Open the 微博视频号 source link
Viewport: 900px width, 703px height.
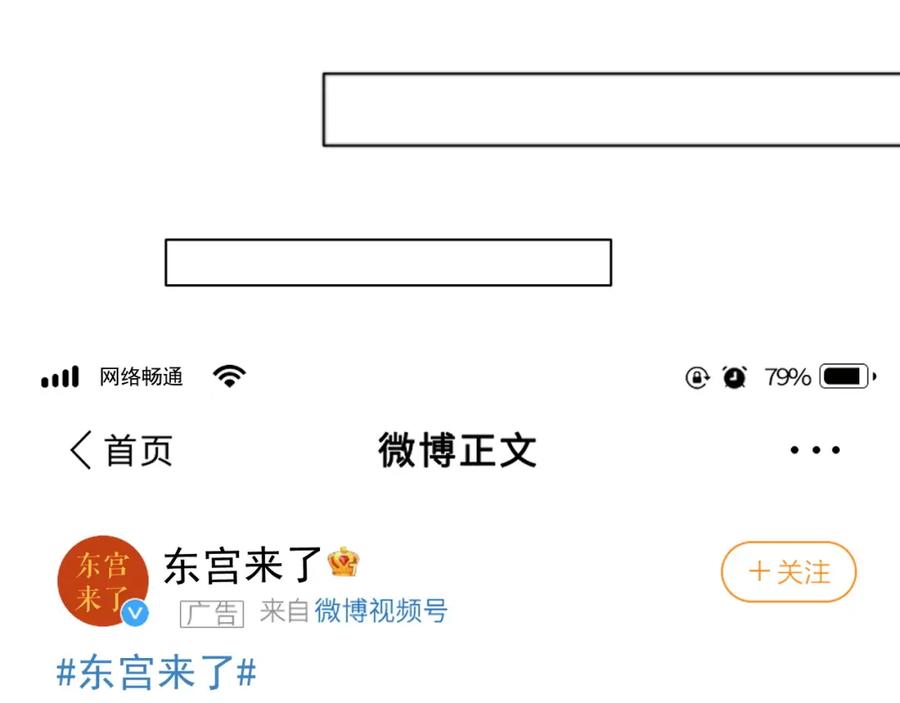381,610
